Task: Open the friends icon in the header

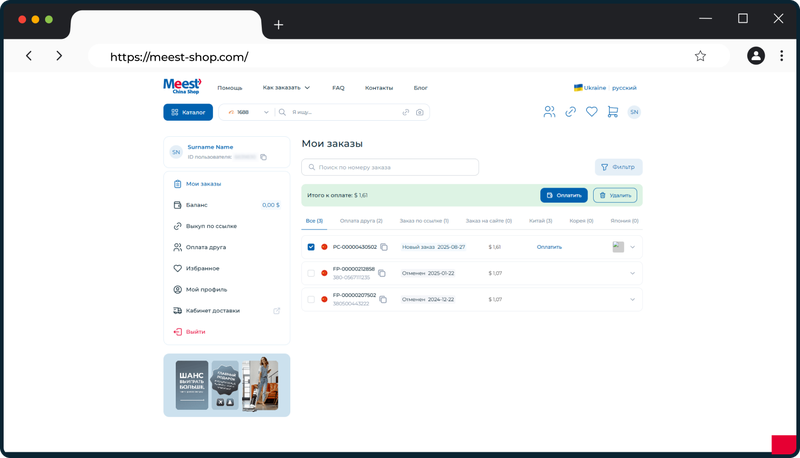Action: click(549, 112)
